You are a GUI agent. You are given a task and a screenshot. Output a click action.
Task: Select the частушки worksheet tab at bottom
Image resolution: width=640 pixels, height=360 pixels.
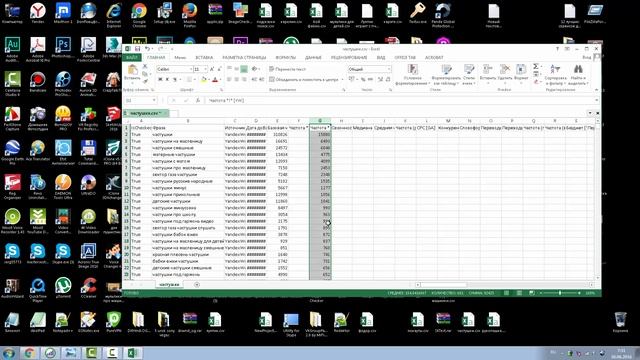point(169,284)
